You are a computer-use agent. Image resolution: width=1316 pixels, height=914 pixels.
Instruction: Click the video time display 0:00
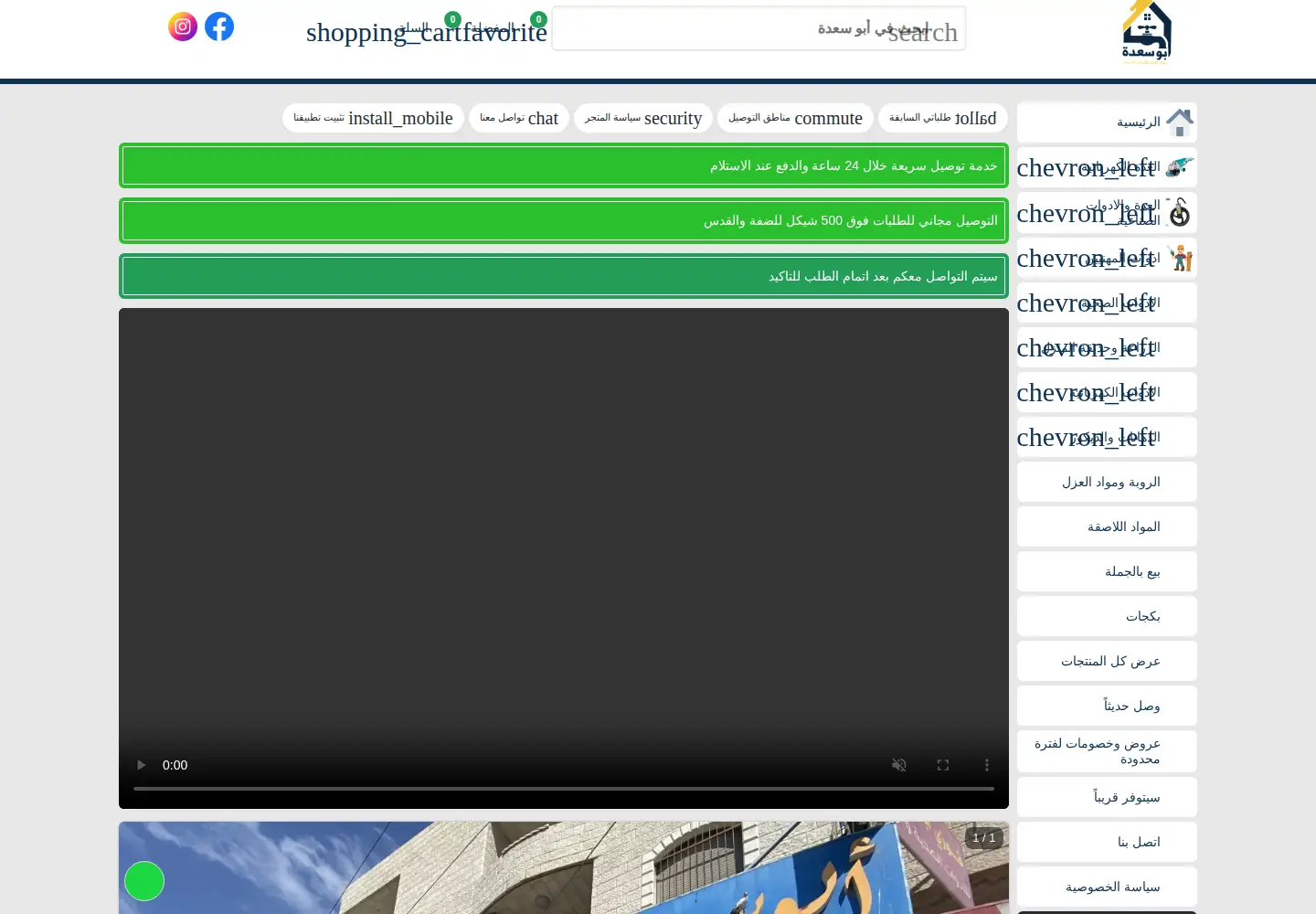point(175,765)
